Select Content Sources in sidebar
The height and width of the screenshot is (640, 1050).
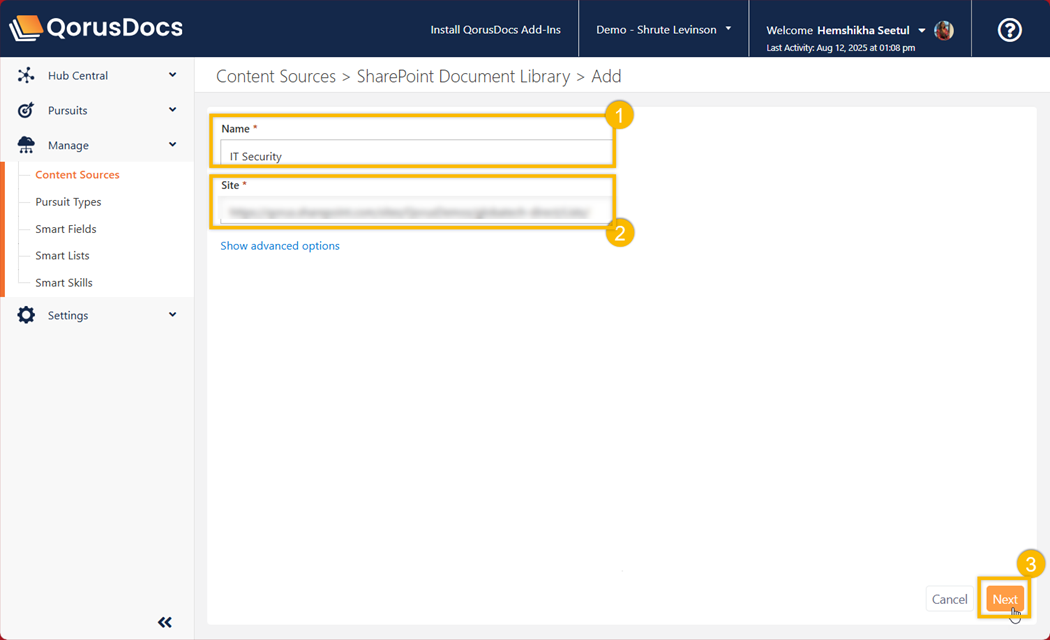coord(77,175)
